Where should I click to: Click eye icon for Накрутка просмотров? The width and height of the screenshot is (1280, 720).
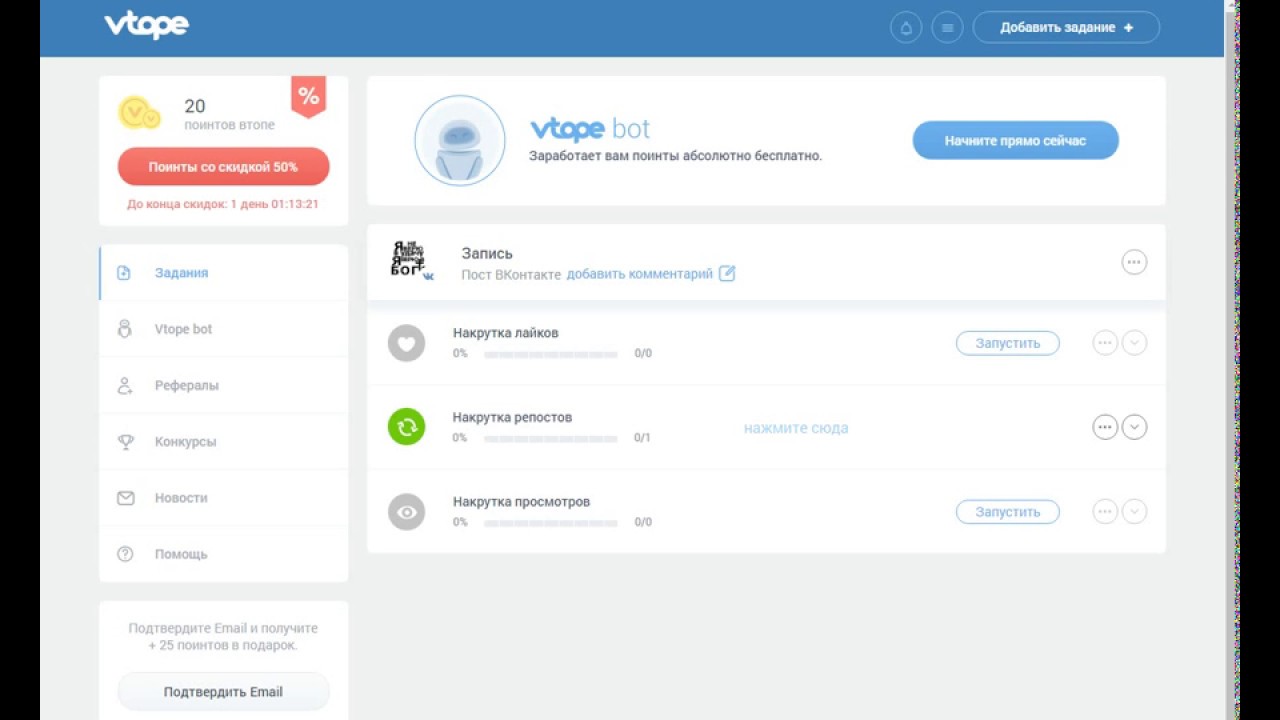[406, 512]
